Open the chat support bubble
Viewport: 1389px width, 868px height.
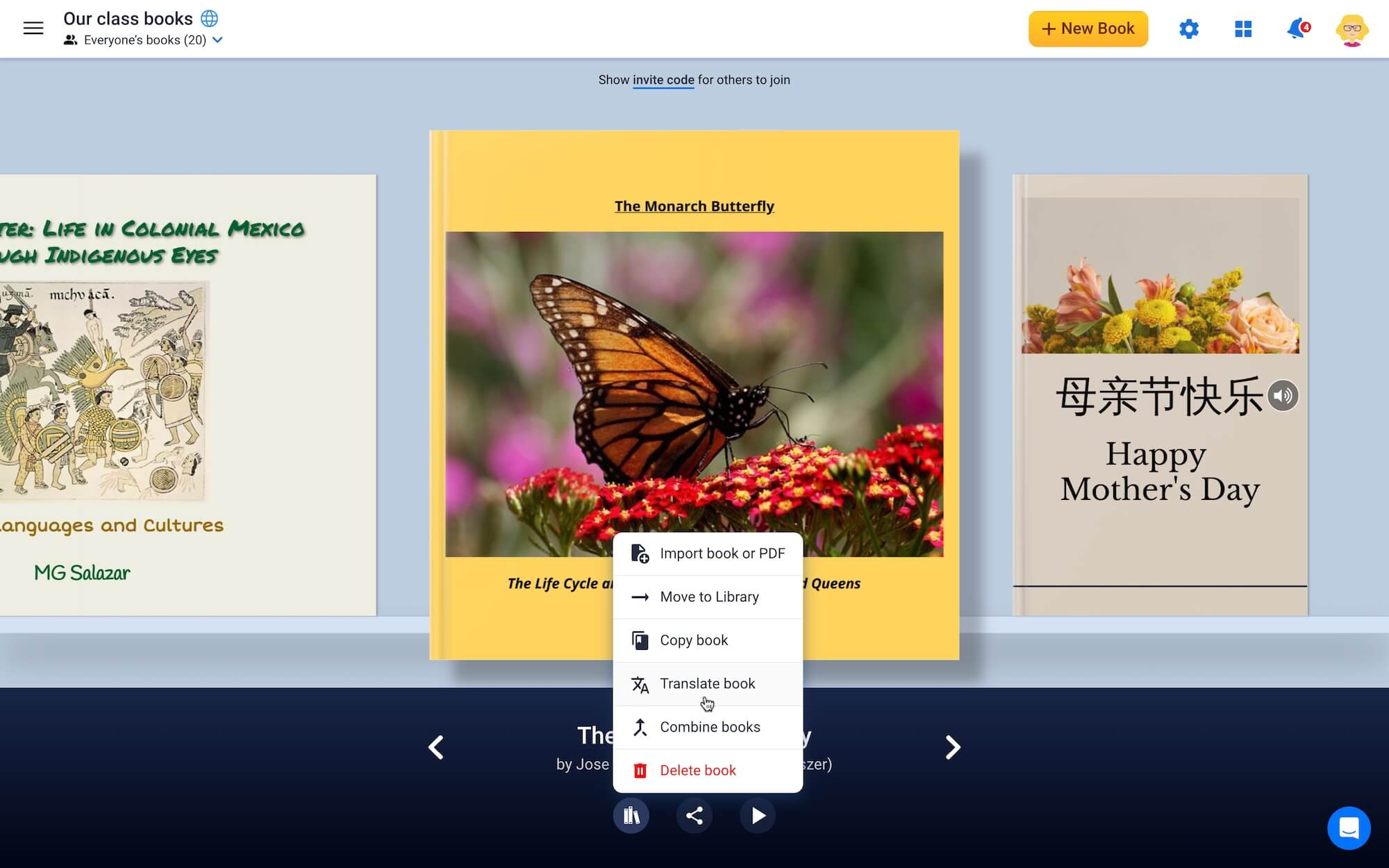click(x=1348, y=828)
